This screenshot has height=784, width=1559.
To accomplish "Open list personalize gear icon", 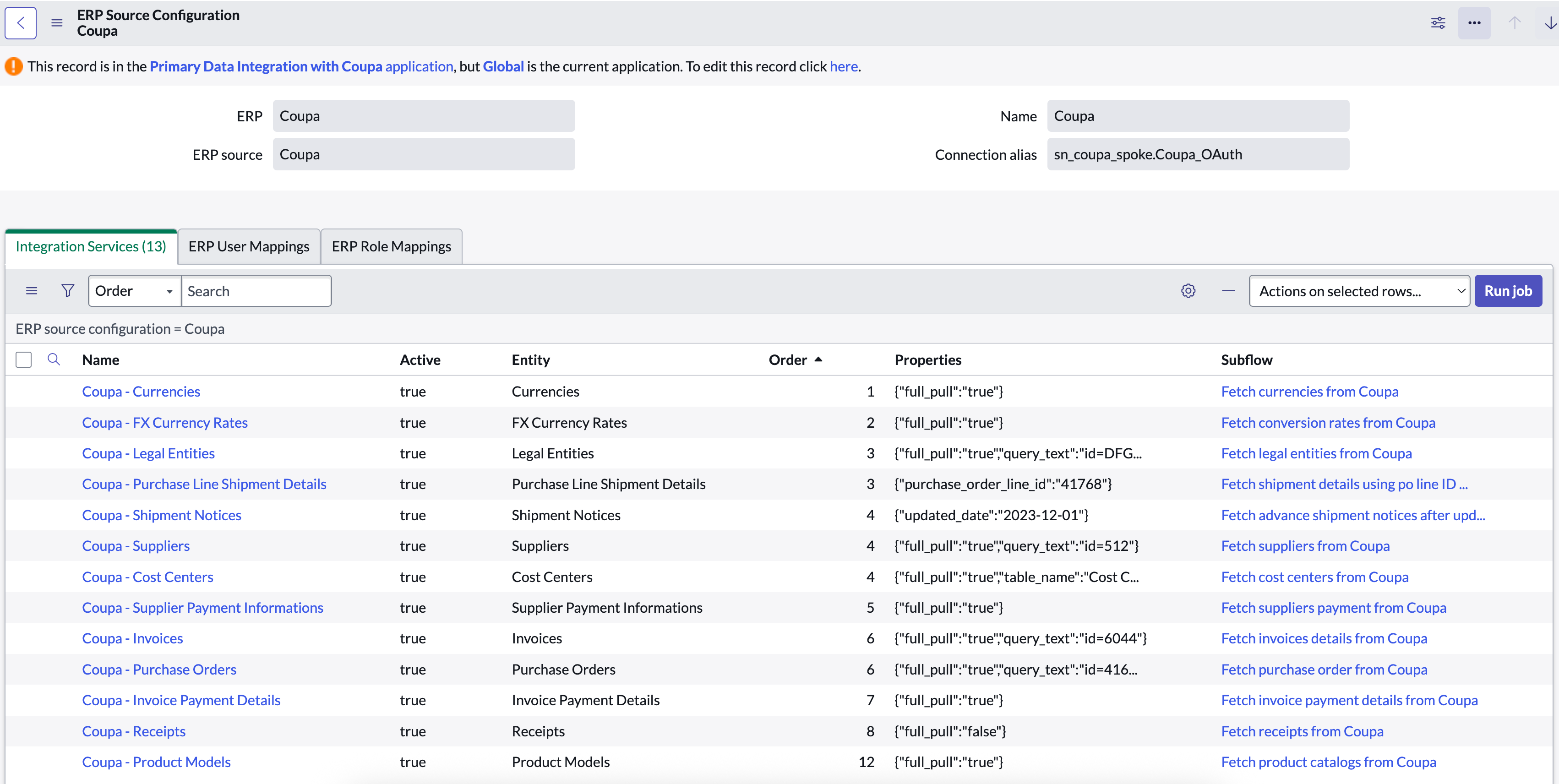I will [1188, 291].
